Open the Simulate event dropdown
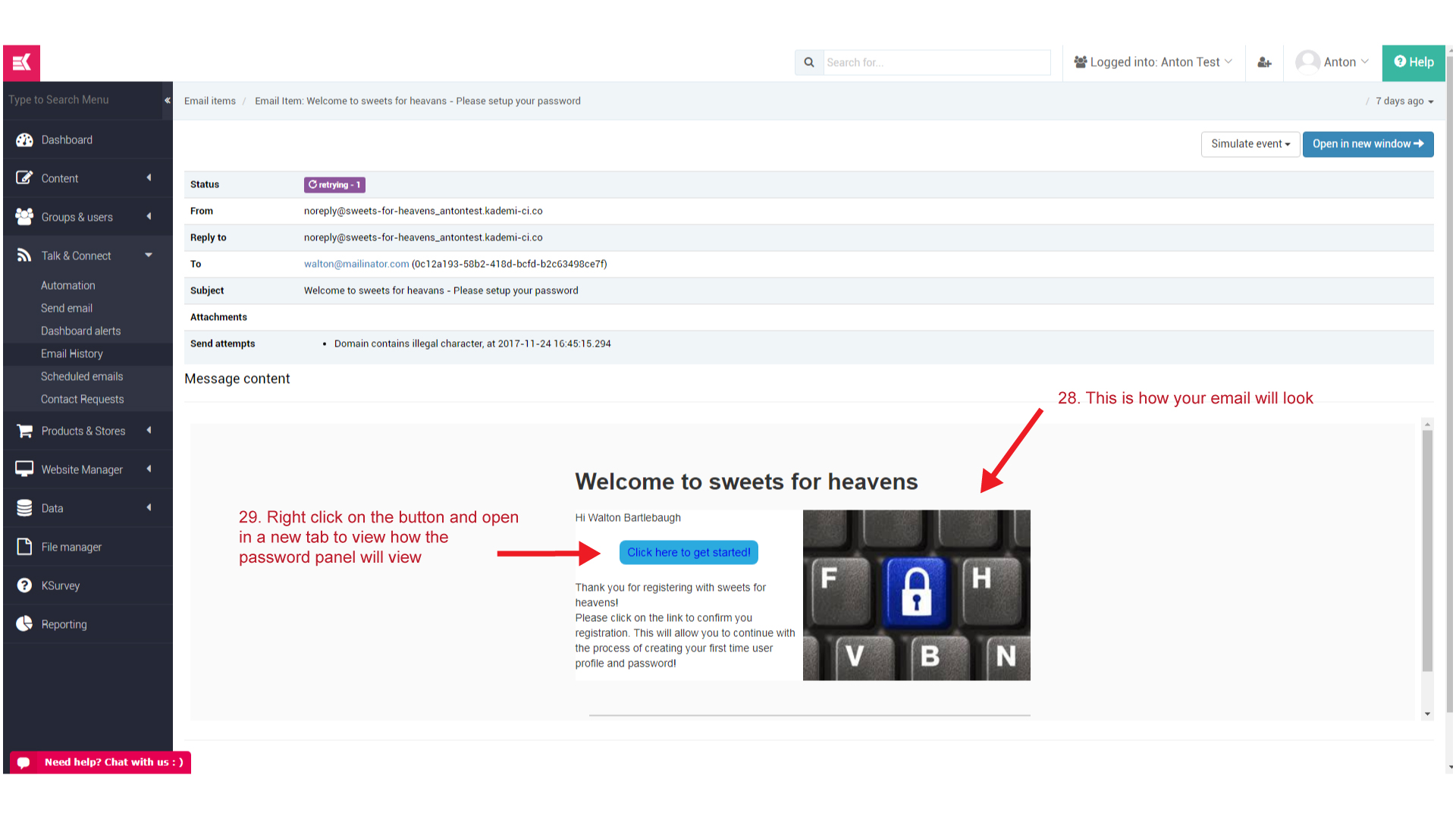The height and width of the screenshot is (819, 1456). click(1250, 144)
